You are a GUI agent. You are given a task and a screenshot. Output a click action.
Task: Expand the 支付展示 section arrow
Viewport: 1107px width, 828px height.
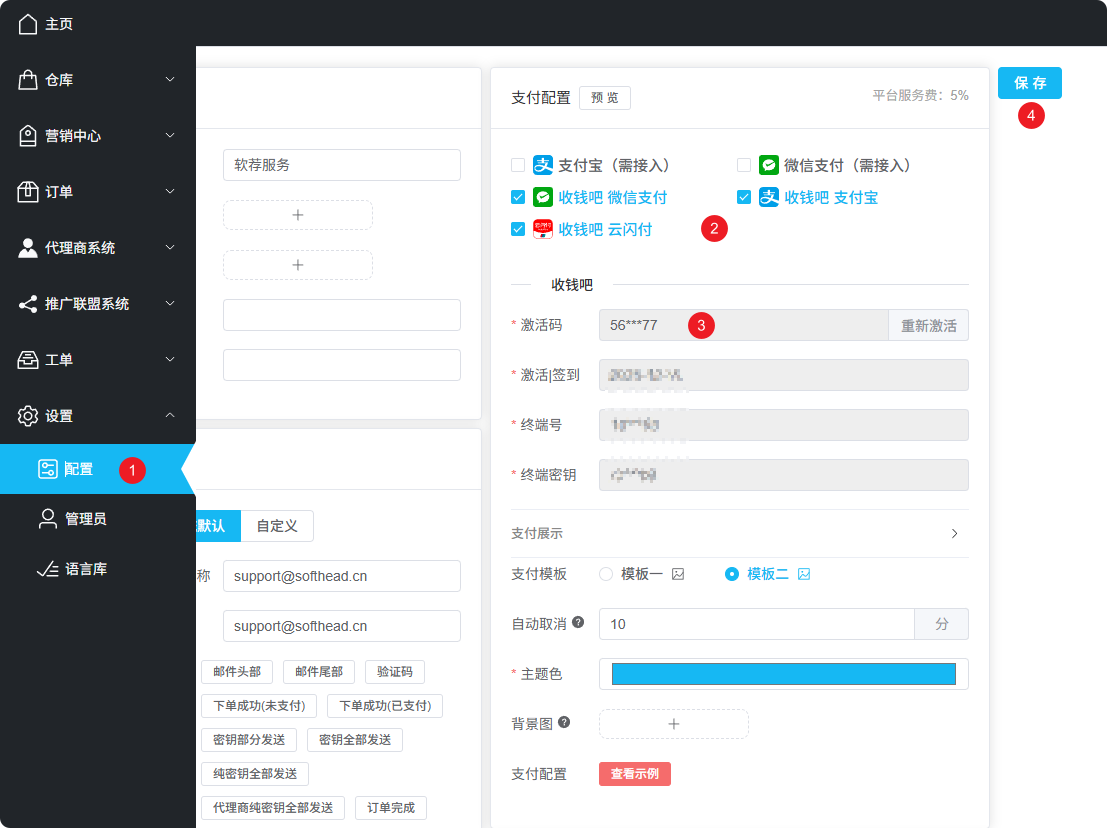point(954,534)
